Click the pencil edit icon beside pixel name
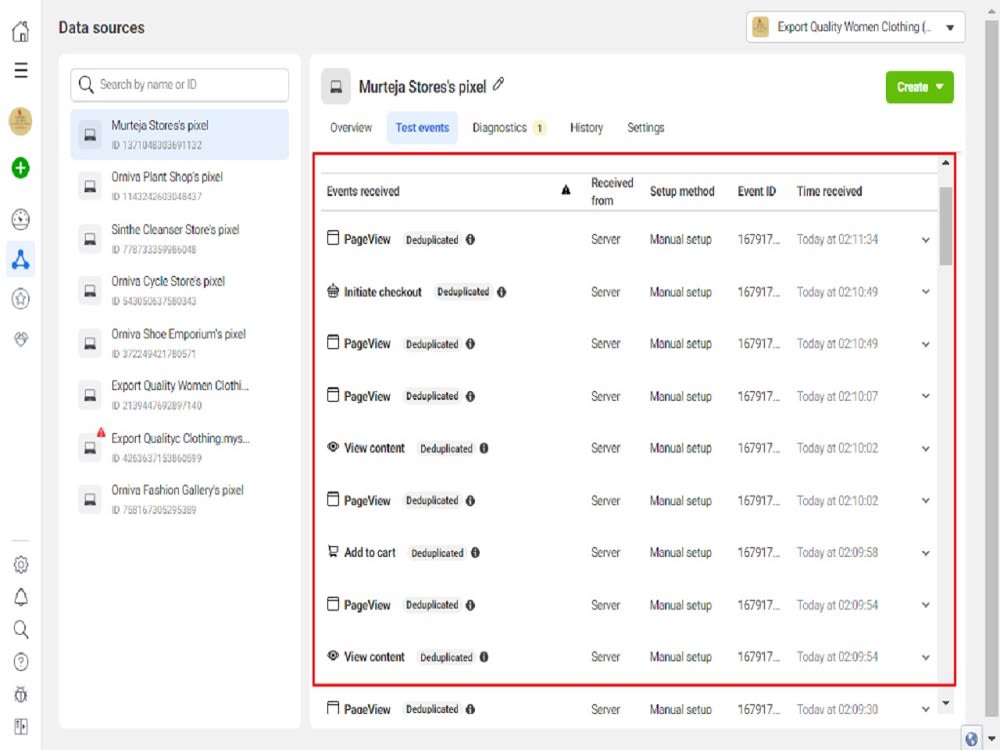 point(498,84)
